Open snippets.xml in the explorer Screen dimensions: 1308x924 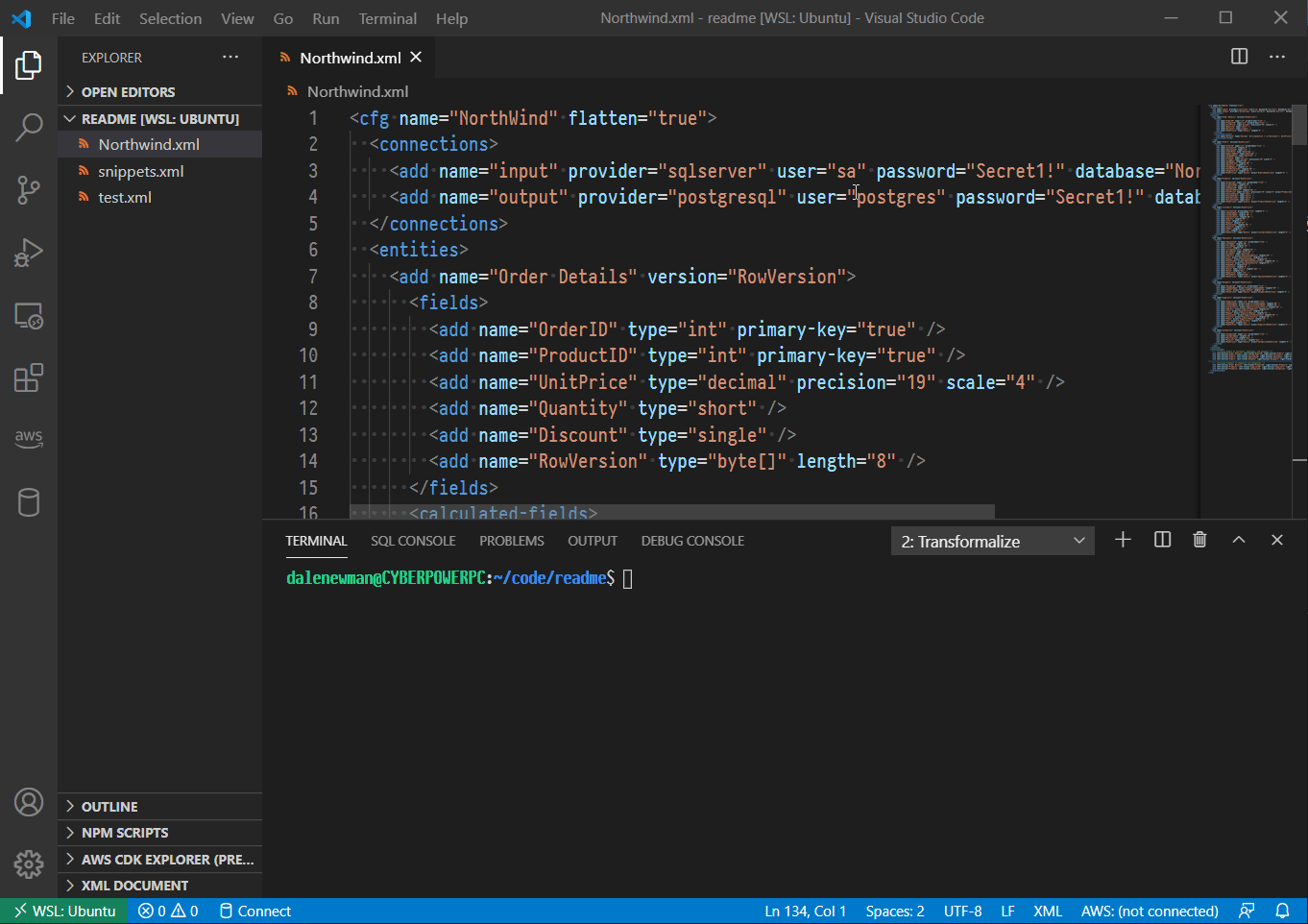[140, 171]
